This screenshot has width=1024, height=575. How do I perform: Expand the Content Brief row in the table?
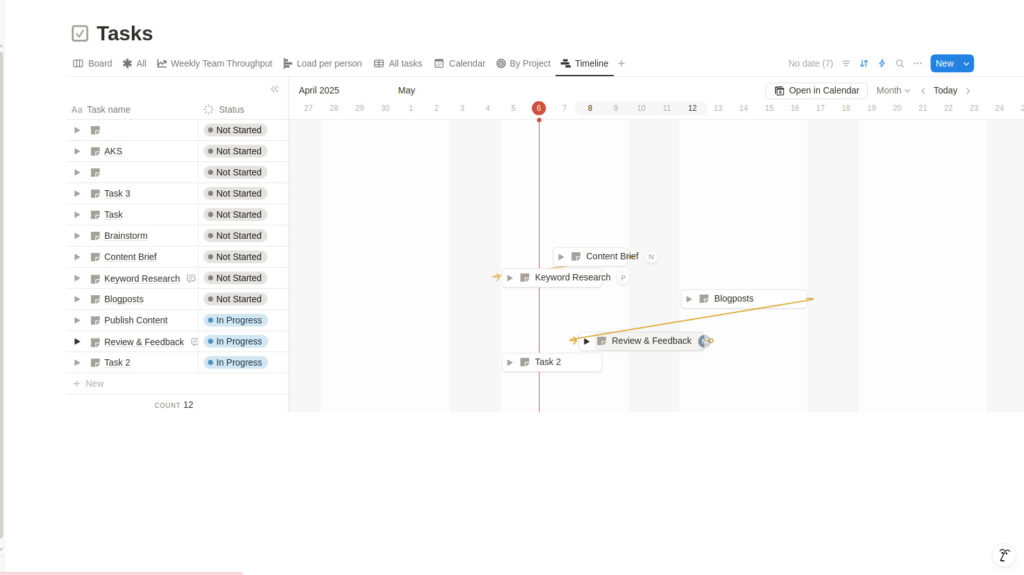tap(77, 257)
